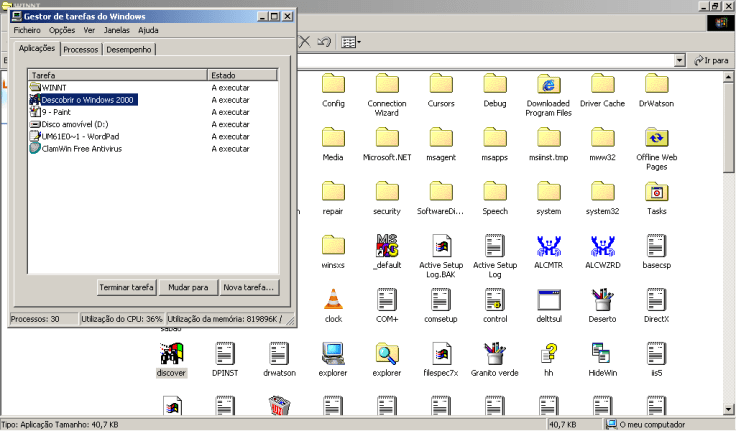Select the discover Windows flag icon
This screenshot has height=431, width=736.
click(x=172, y=354)
